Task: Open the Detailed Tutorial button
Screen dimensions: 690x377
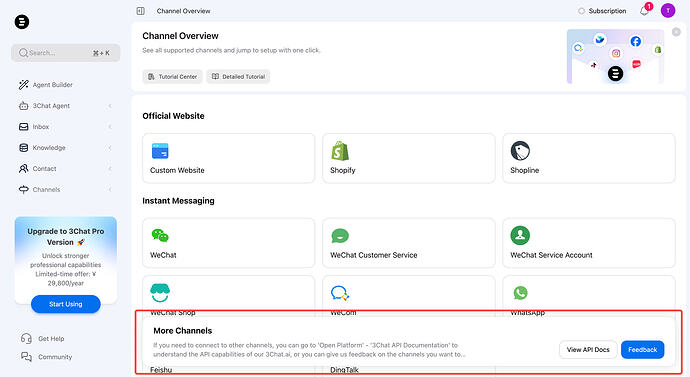Action: (238, 77)
